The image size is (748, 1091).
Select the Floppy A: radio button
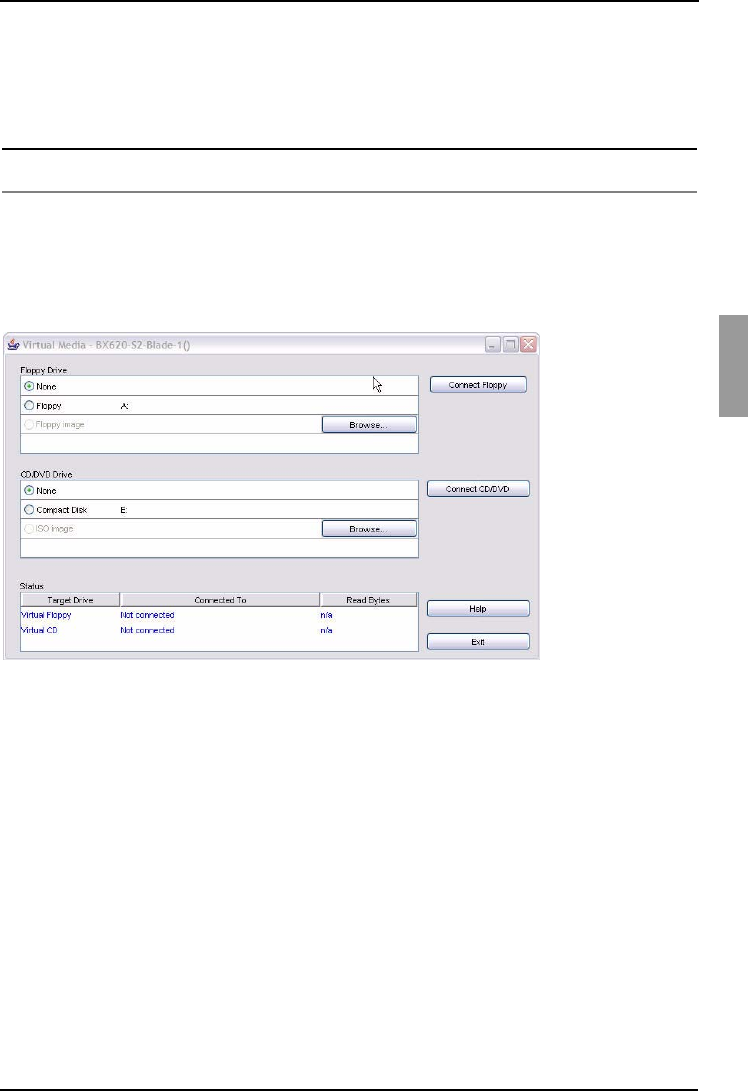(29, 406)
